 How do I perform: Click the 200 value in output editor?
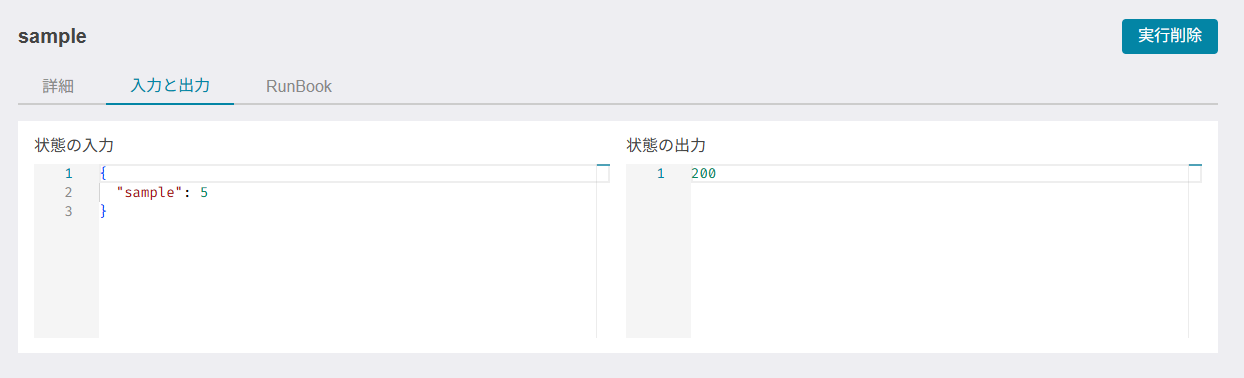click(x=703, y=174)
